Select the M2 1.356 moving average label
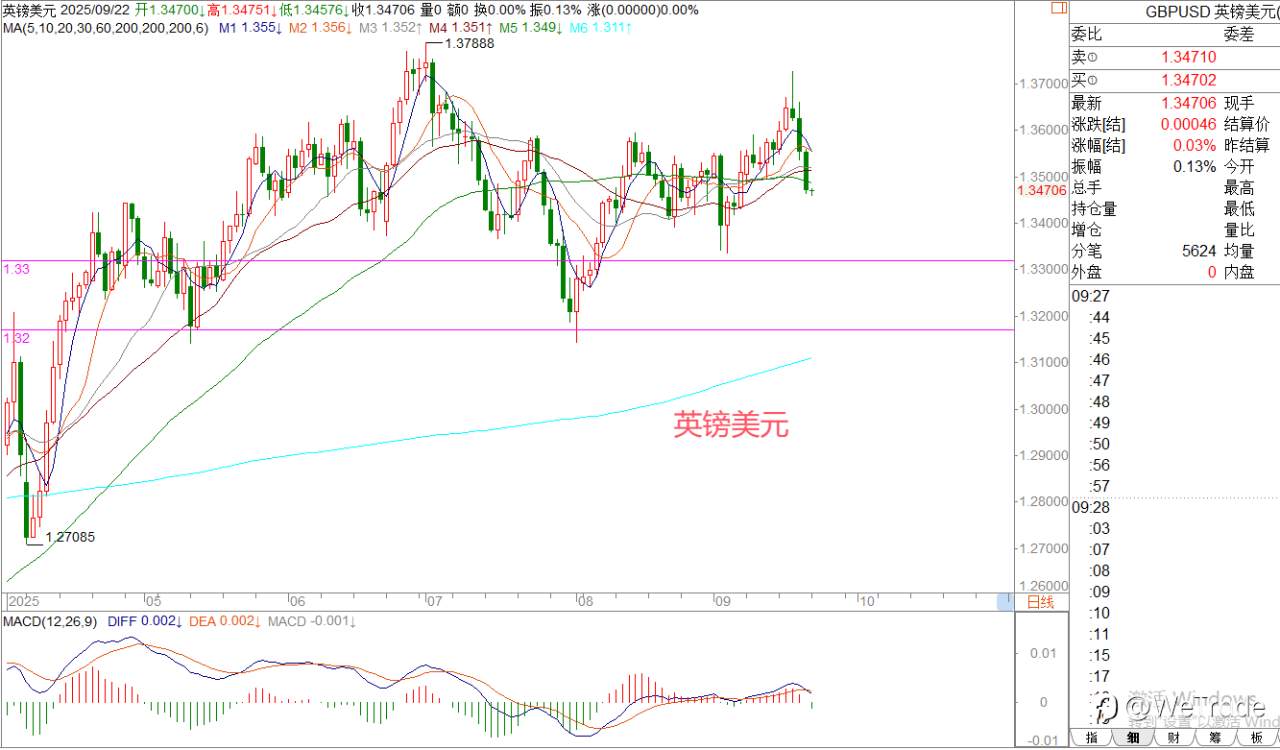 tap(320, 27)
